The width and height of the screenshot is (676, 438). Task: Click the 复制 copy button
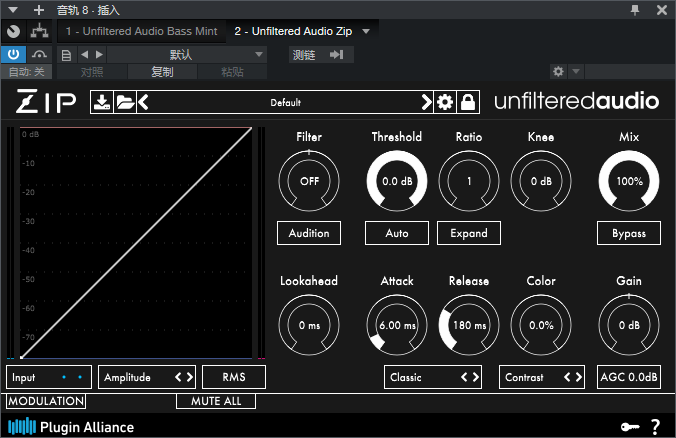click(x=162, y=72)
